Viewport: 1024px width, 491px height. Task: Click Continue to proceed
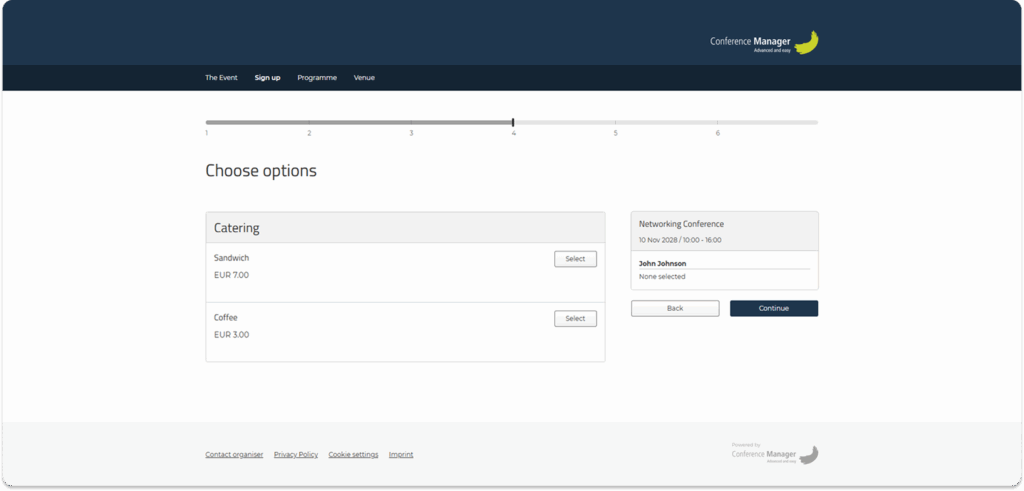[773, 308]
